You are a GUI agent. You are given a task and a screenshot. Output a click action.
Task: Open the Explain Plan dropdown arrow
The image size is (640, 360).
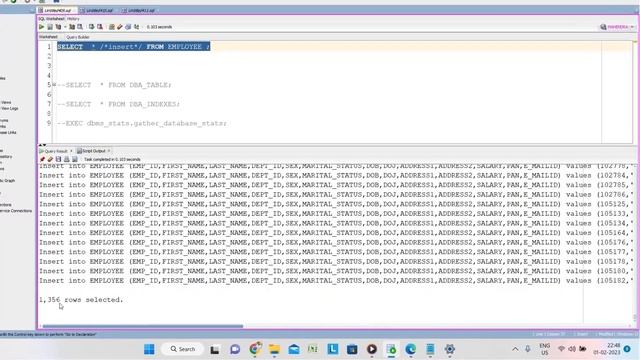point(65,27)
